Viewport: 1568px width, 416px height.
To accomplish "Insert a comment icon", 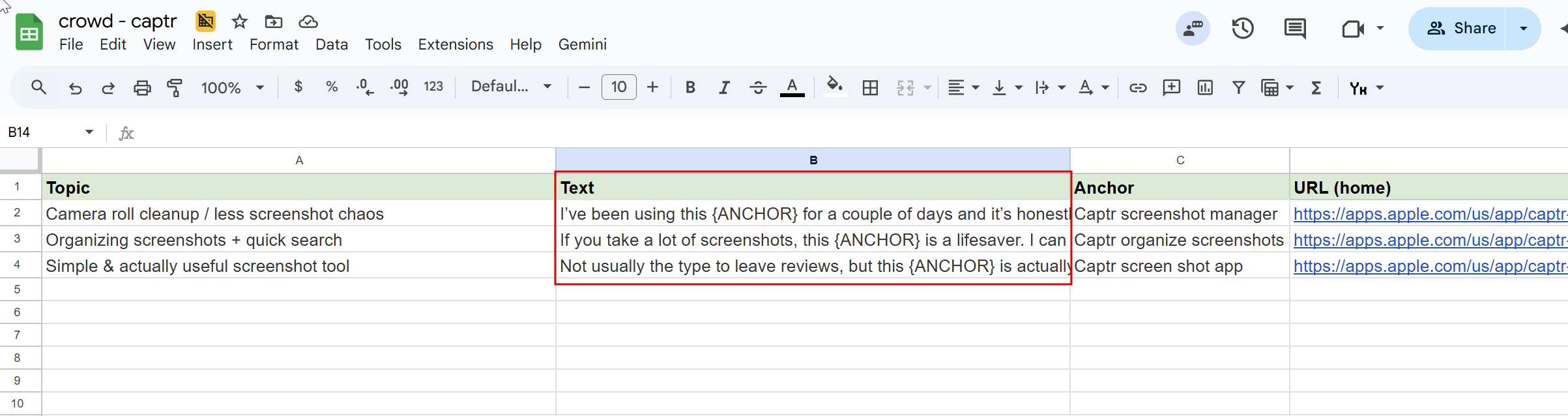I will coord(1171,87).
